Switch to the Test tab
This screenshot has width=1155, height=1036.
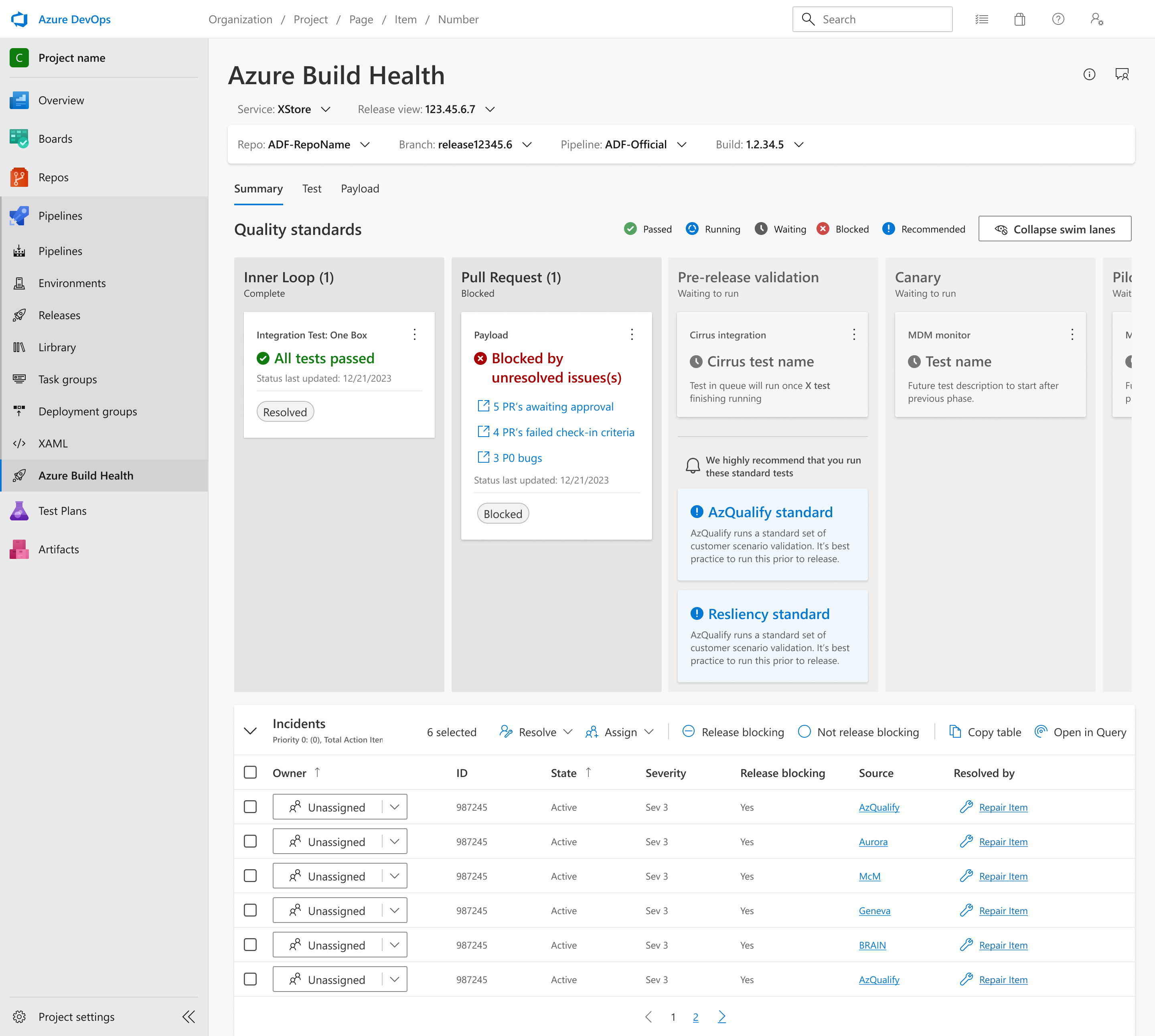coord(311,189)
